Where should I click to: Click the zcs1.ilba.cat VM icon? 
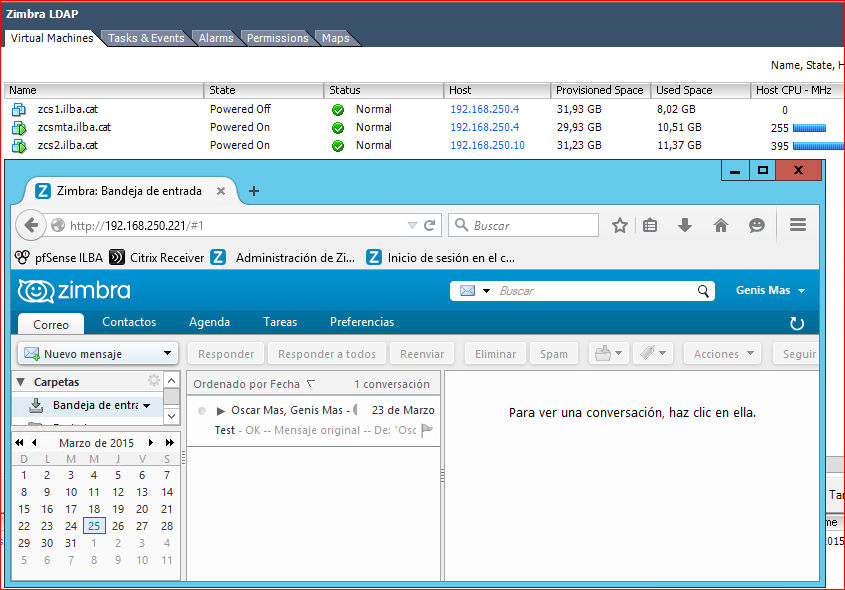(x=19, y=109)
